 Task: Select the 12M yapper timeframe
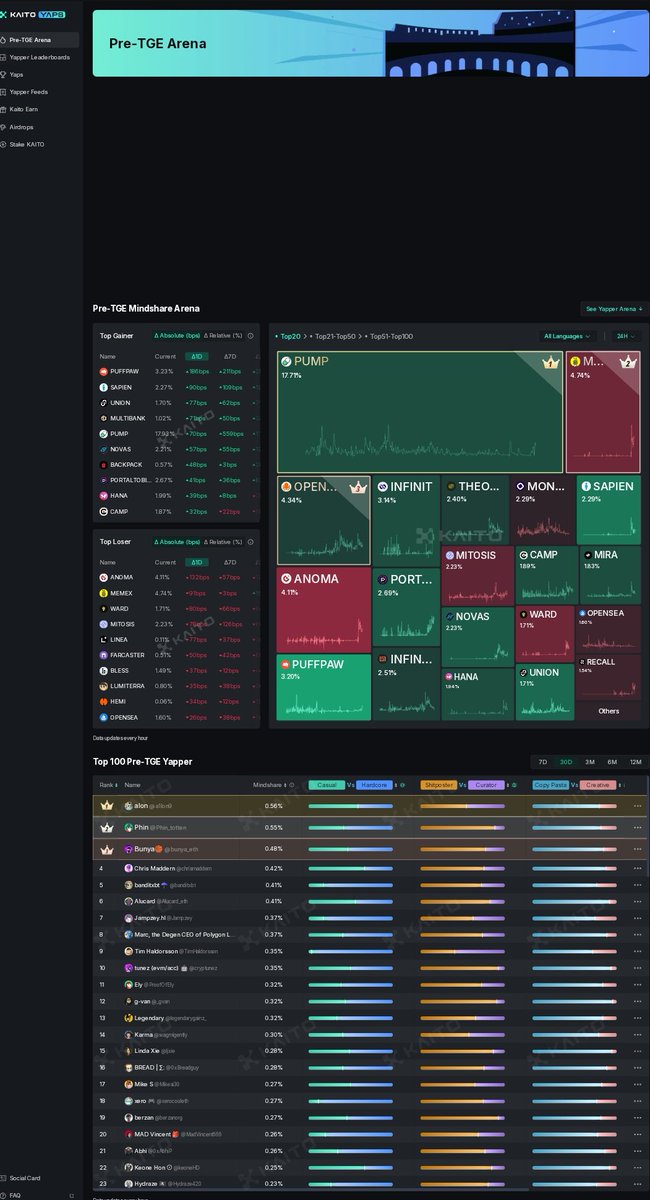(x=636, y=762)
